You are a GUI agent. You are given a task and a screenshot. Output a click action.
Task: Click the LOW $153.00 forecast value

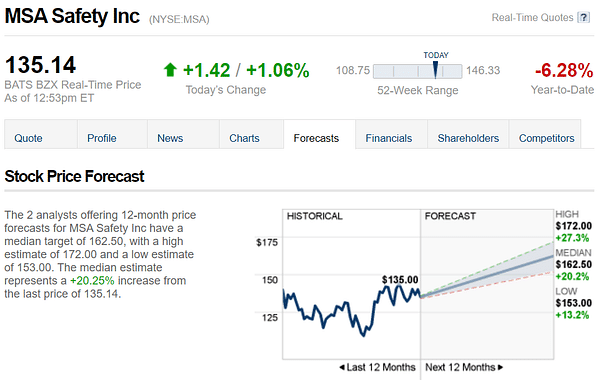tap(574, 303)
